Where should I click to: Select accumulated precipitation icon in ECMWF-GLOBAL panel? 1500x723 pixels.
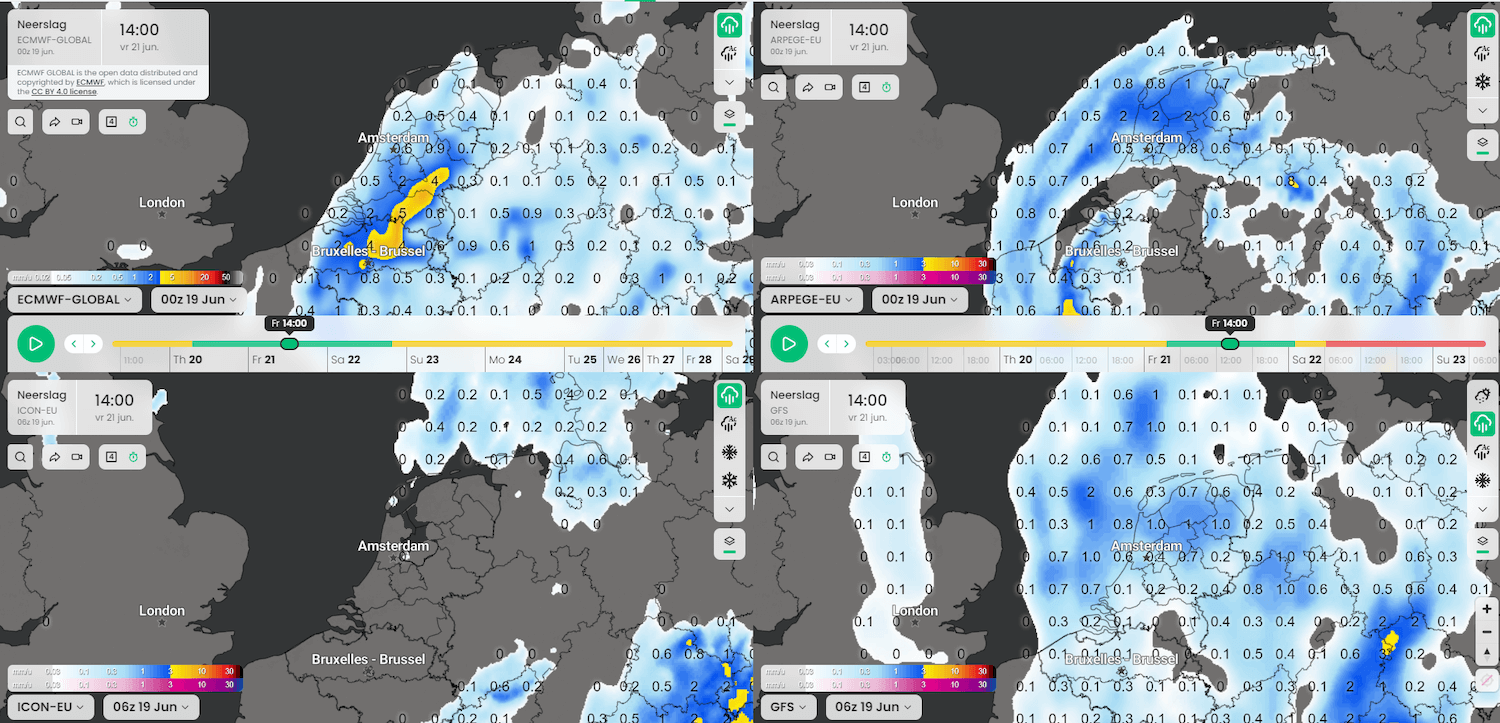730,54
